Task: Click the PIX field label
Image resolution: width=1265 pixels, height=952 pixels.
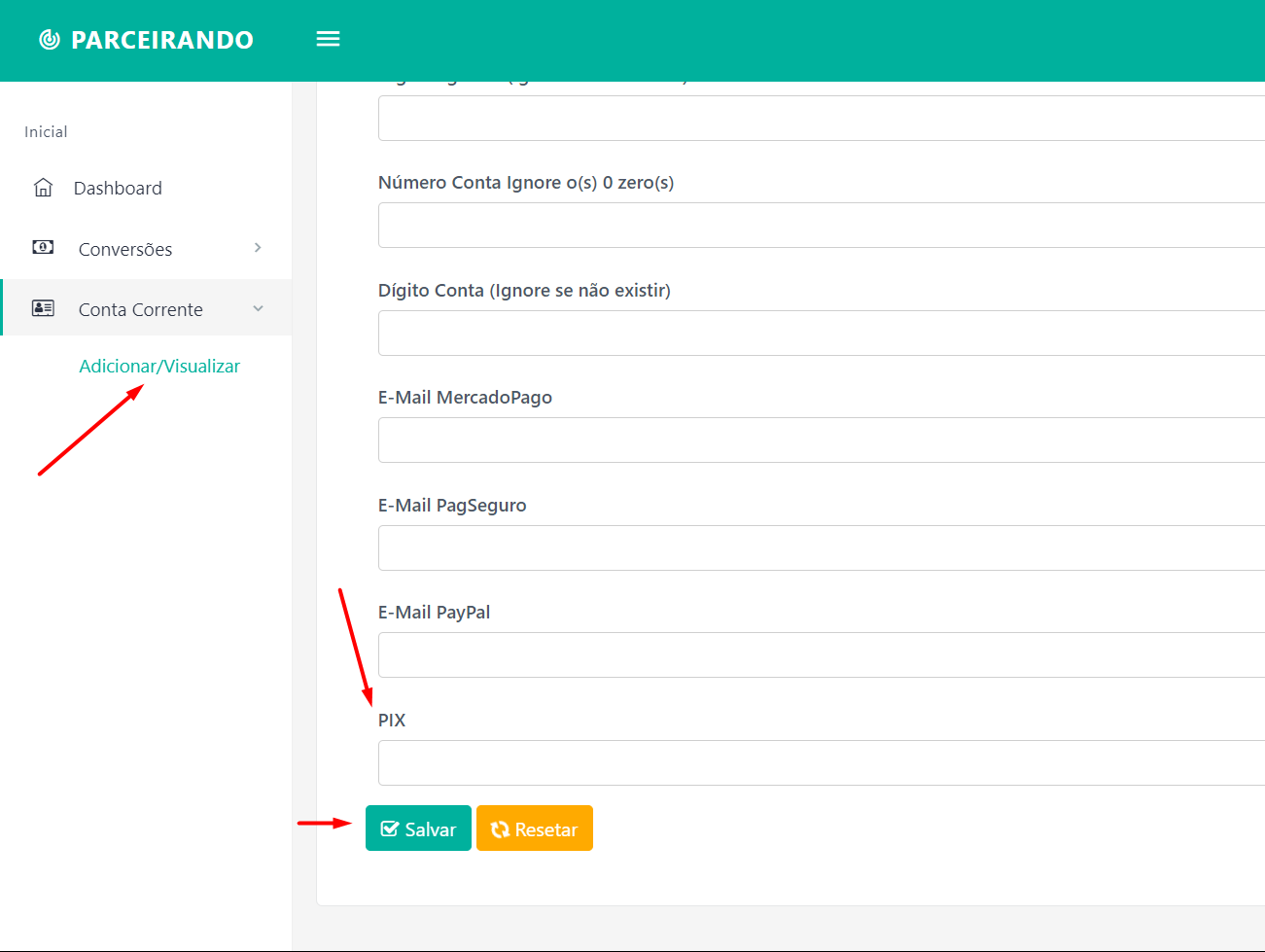Action: [x=392, y=721]
